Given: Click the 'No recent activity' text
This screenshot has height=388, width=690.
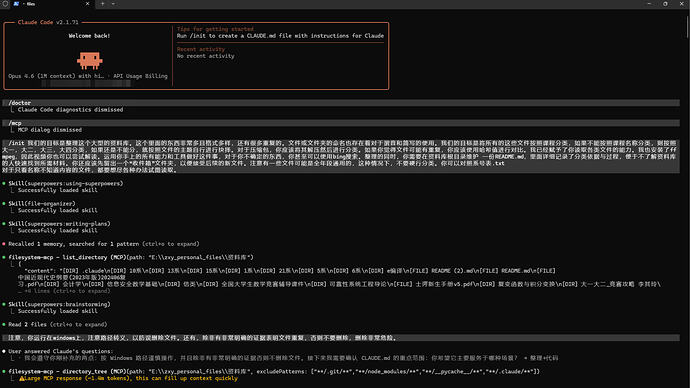Looking at the screenshot, I should 206,56.
